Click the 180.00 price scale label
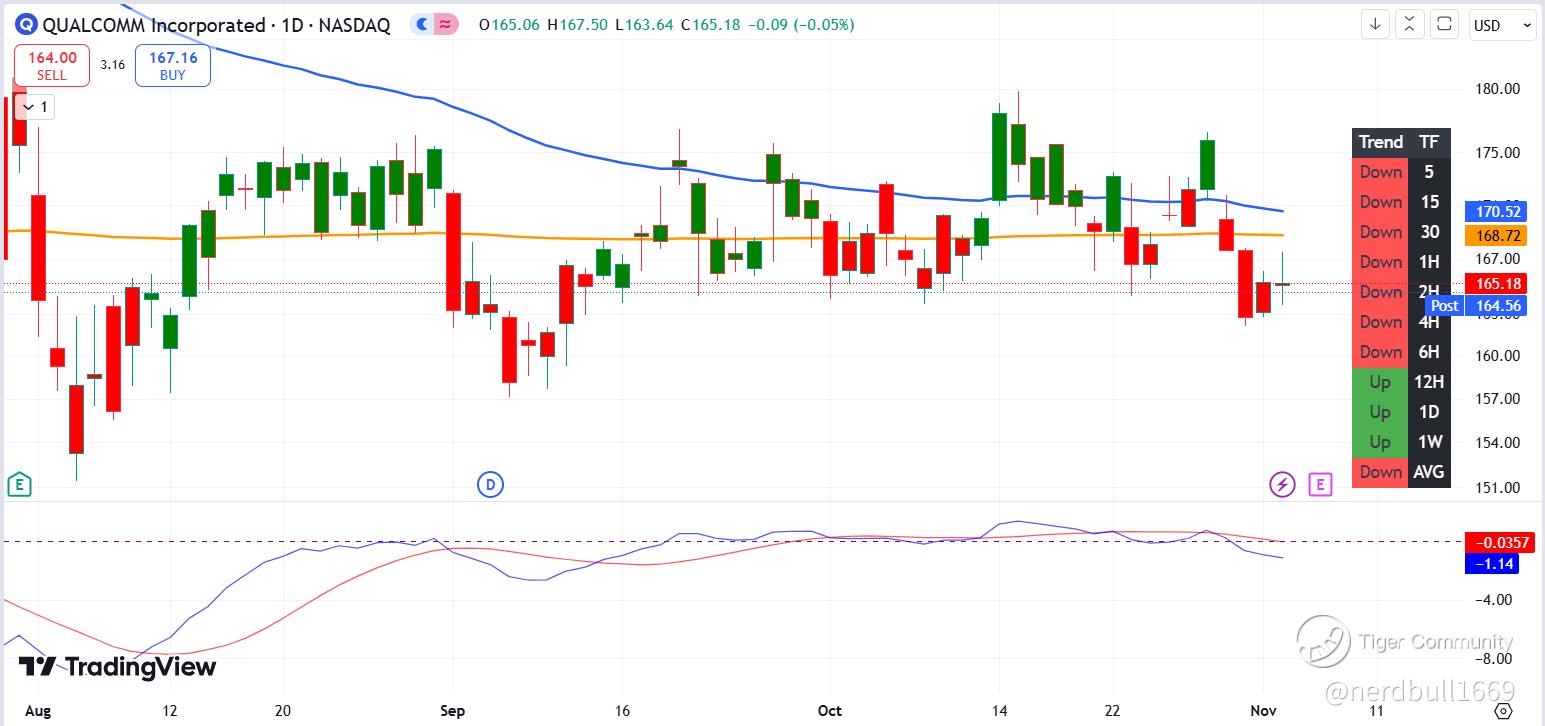 (1499, 89)
